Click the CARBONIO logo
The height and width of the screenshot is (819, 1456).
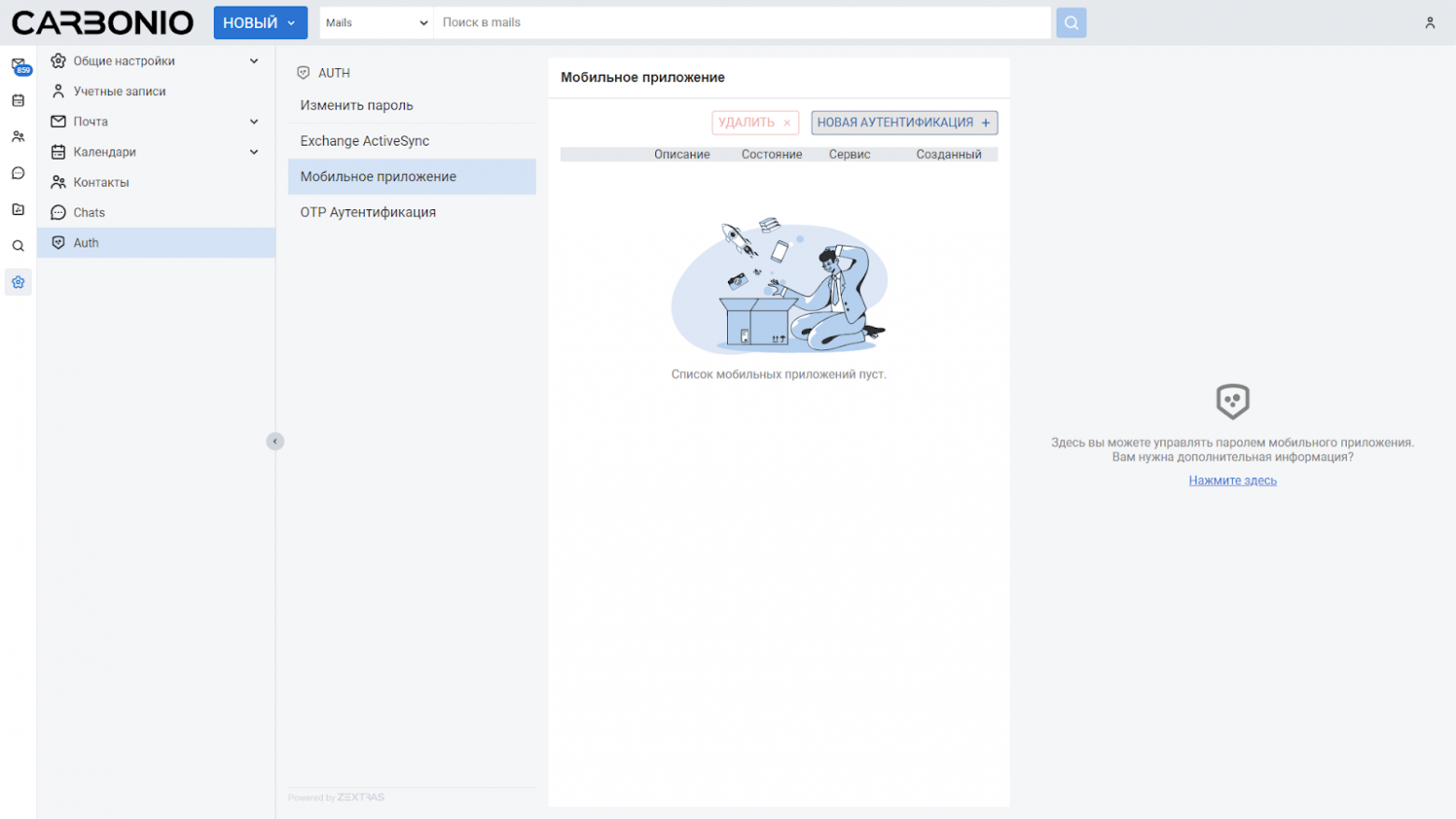click(x=103, y=22)
